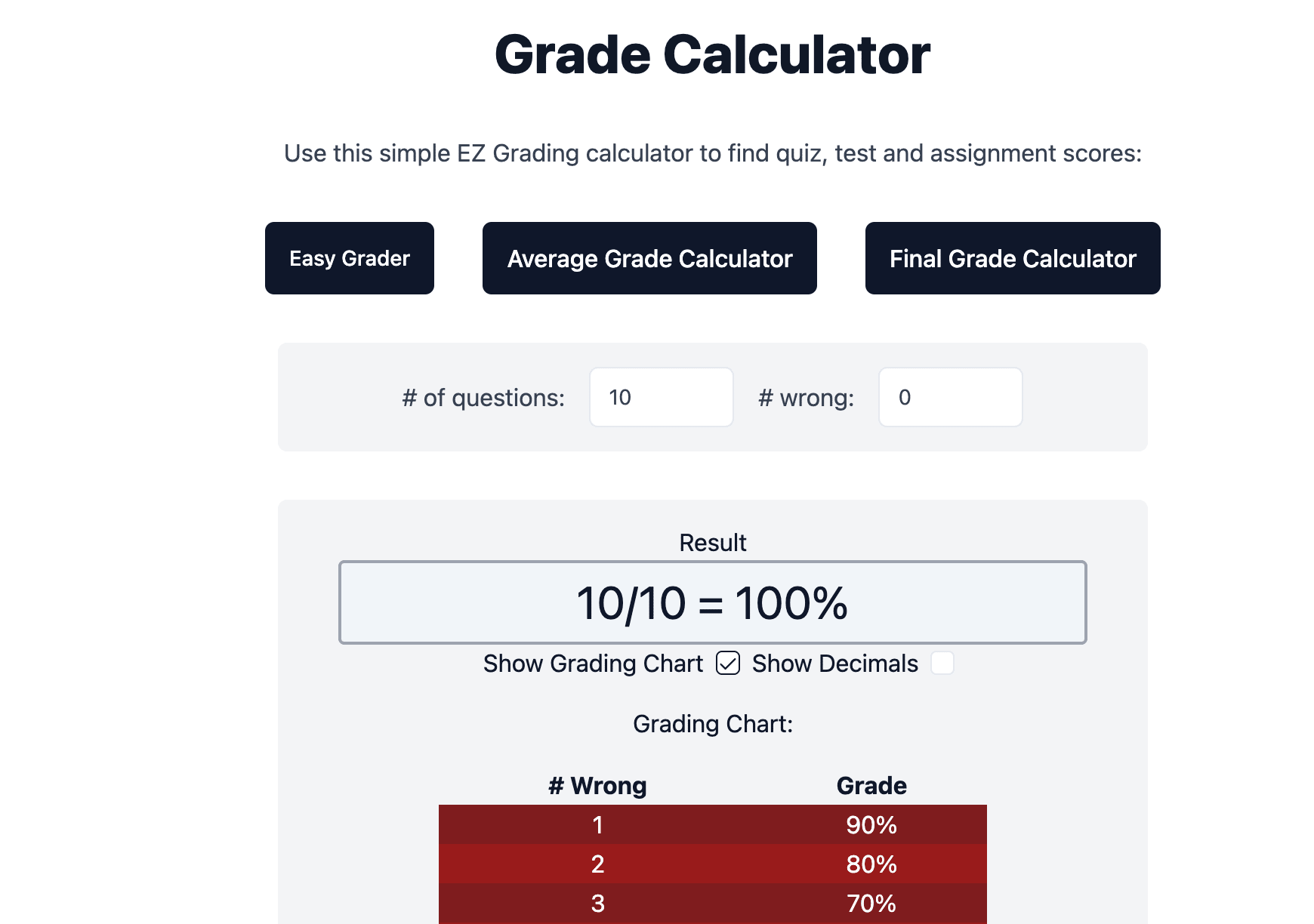This screenshot has height=924, width=1314.
Task: Click the Show Decimals label
Action: (835, 663)
